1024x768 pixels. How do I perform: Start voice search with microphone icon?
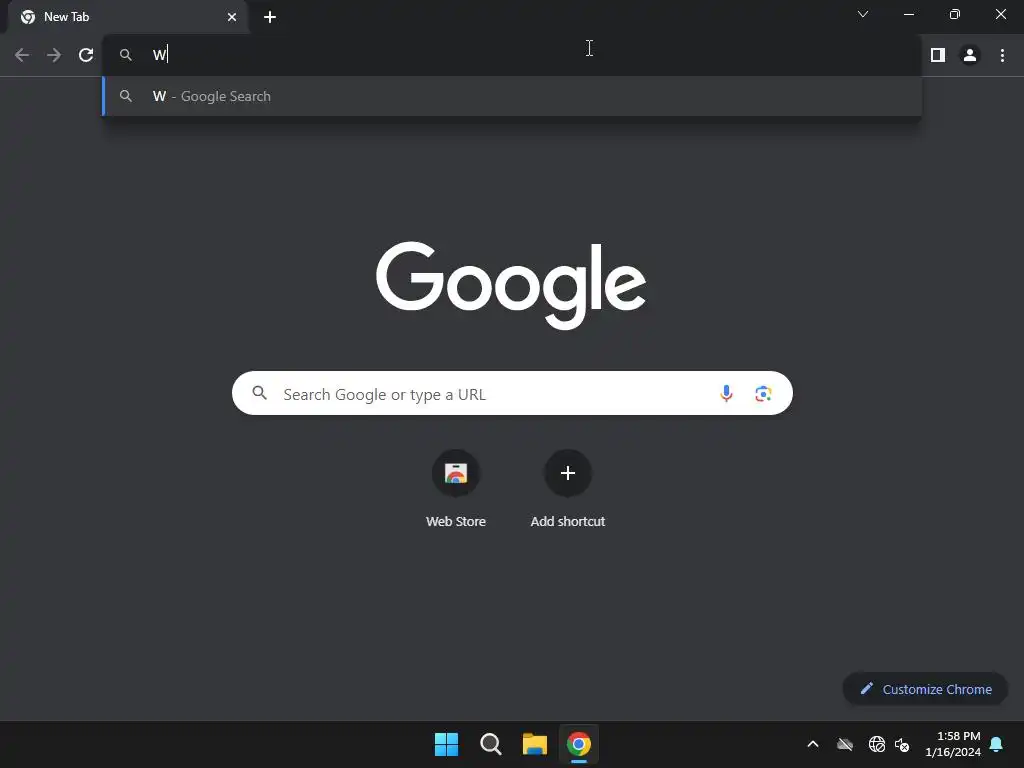point(726,393)
